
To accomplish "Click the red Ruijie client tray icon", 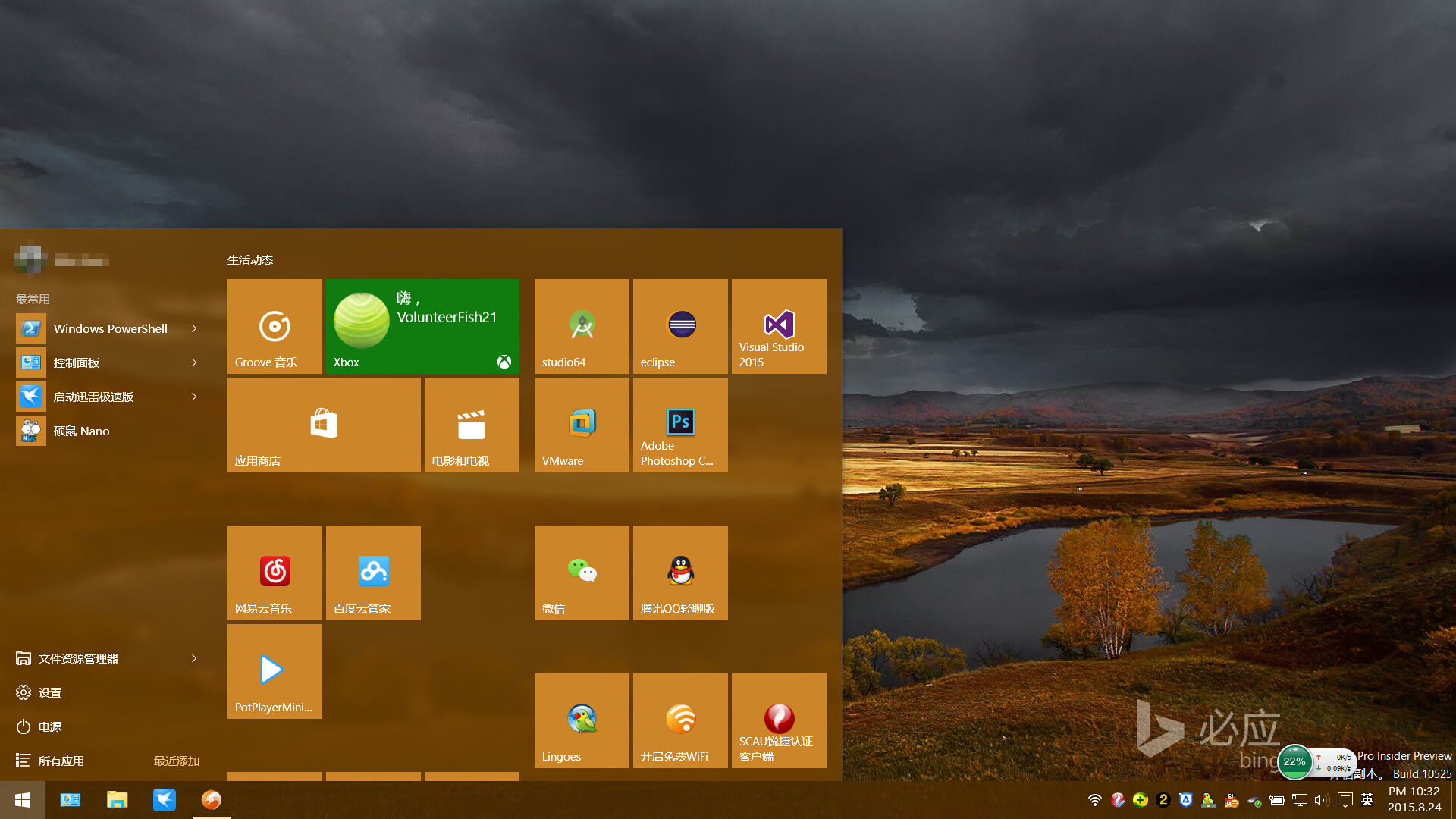I will click(x=1118, y=800).
